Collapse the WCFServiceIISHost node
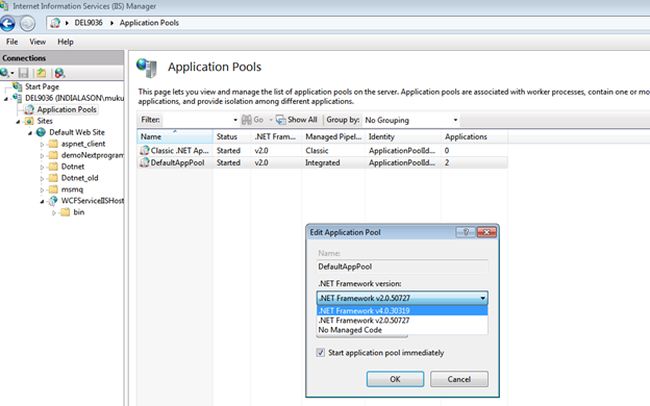This screenshot has height=406, width=650. pos(42,202)
